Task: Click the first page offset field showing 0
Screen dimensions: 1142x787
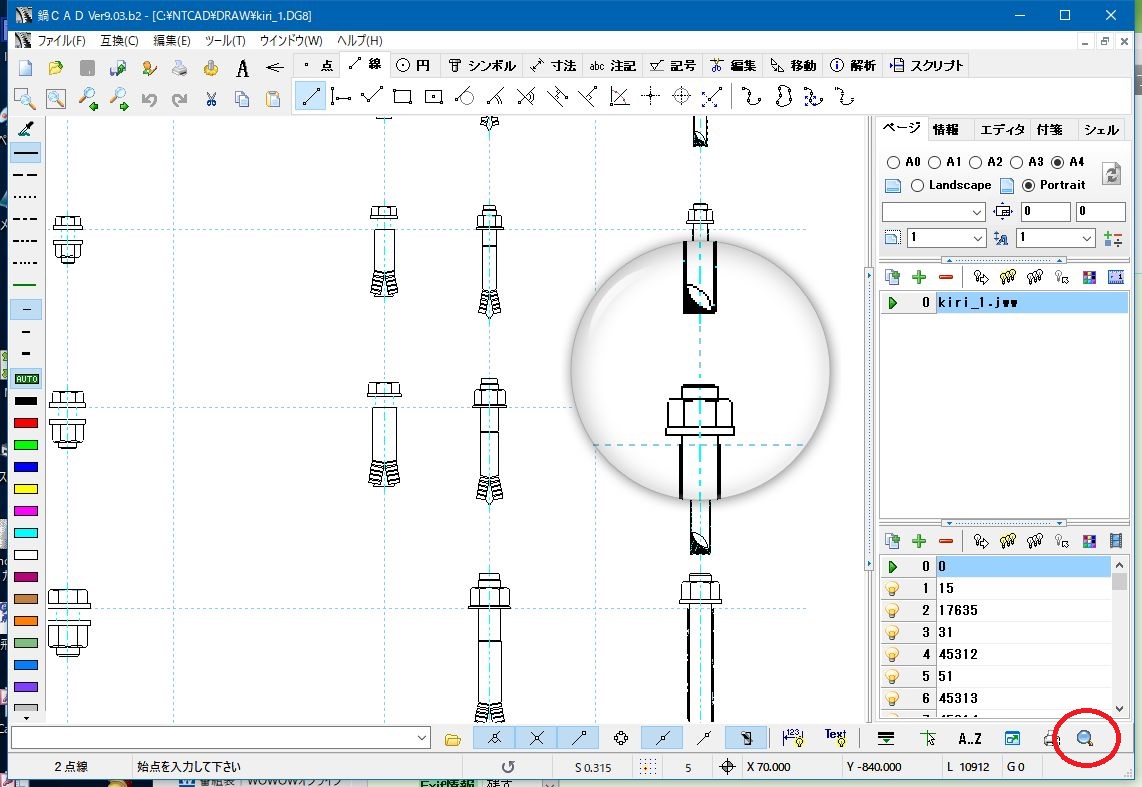Action: click(x=1045, y=212)
